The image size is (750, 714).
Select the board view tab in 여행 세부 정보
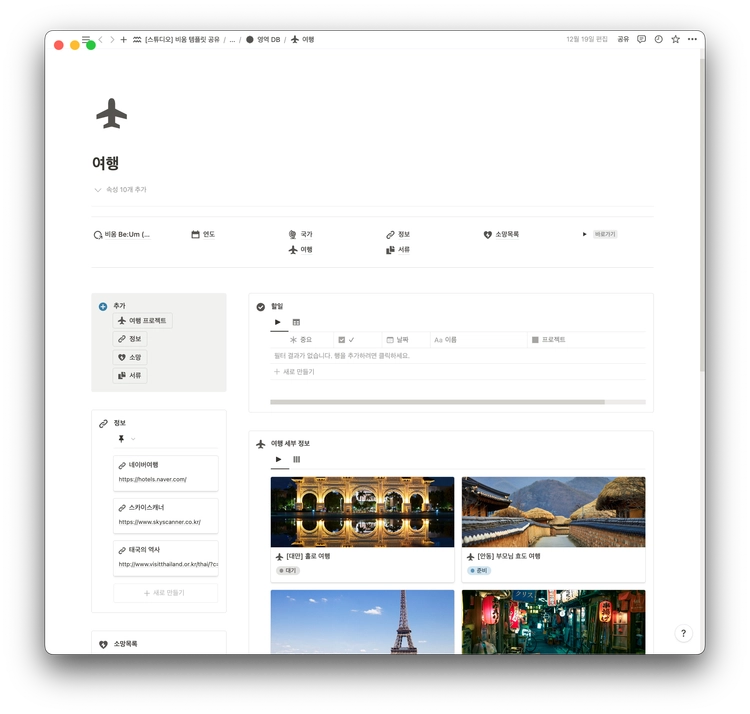click(x=296, y=459)
